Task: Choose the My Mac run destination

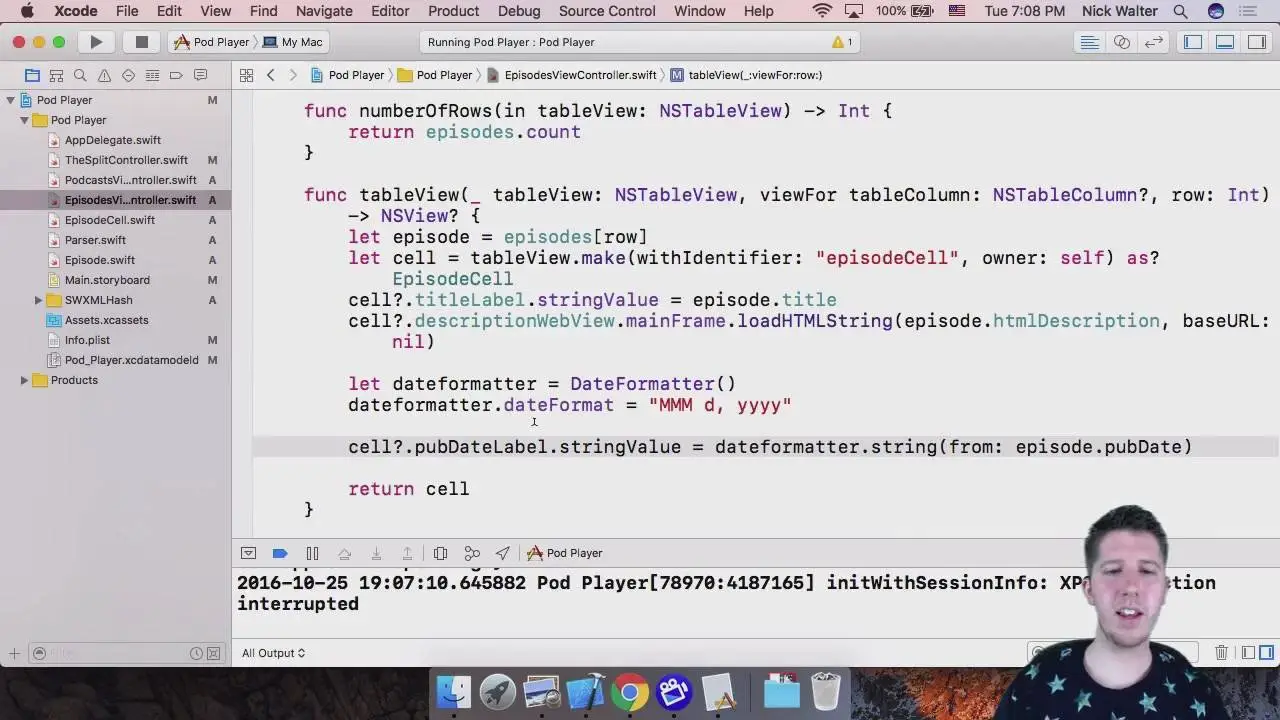Action: pos(293,42)
